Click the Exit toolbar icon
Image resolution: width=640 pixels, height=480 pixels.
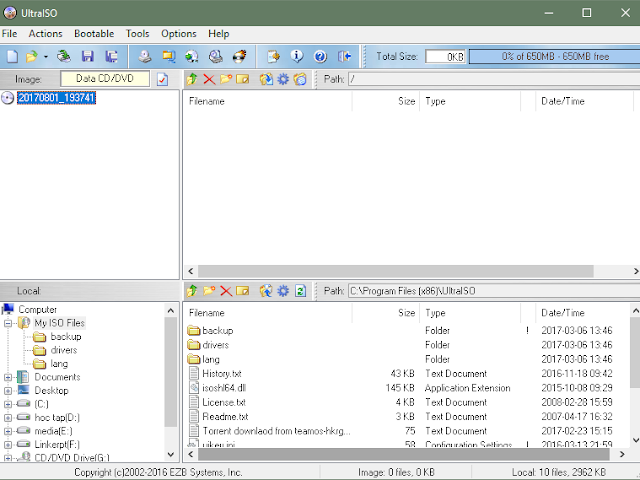344,56
